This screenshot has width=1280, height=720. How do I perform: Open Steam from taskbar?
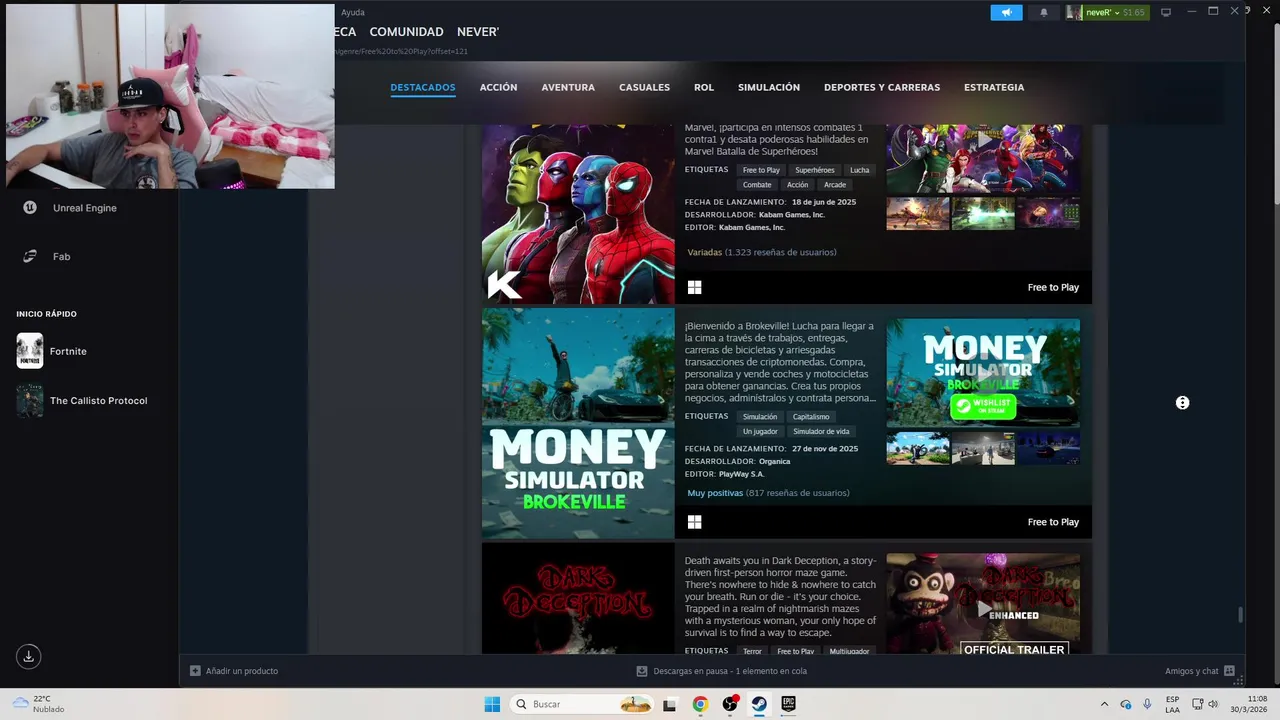[x=759, y=704]
